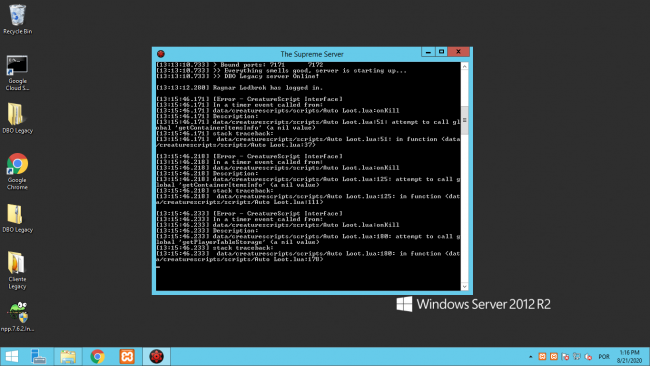650x366 pixels.
Task: Select the DBO Legacy zipped folder icon
Action: tap(17, 218)
